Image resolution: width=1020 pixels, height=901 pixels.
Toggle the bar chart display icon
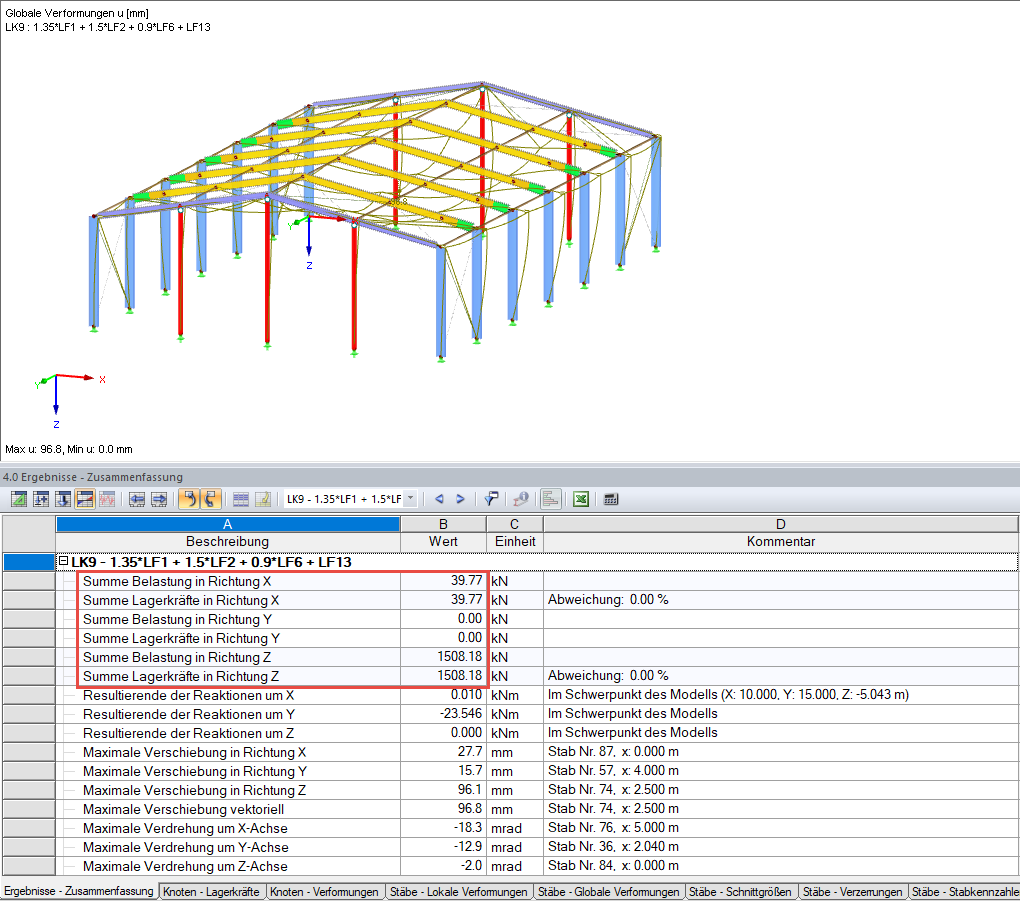point(550,499)
